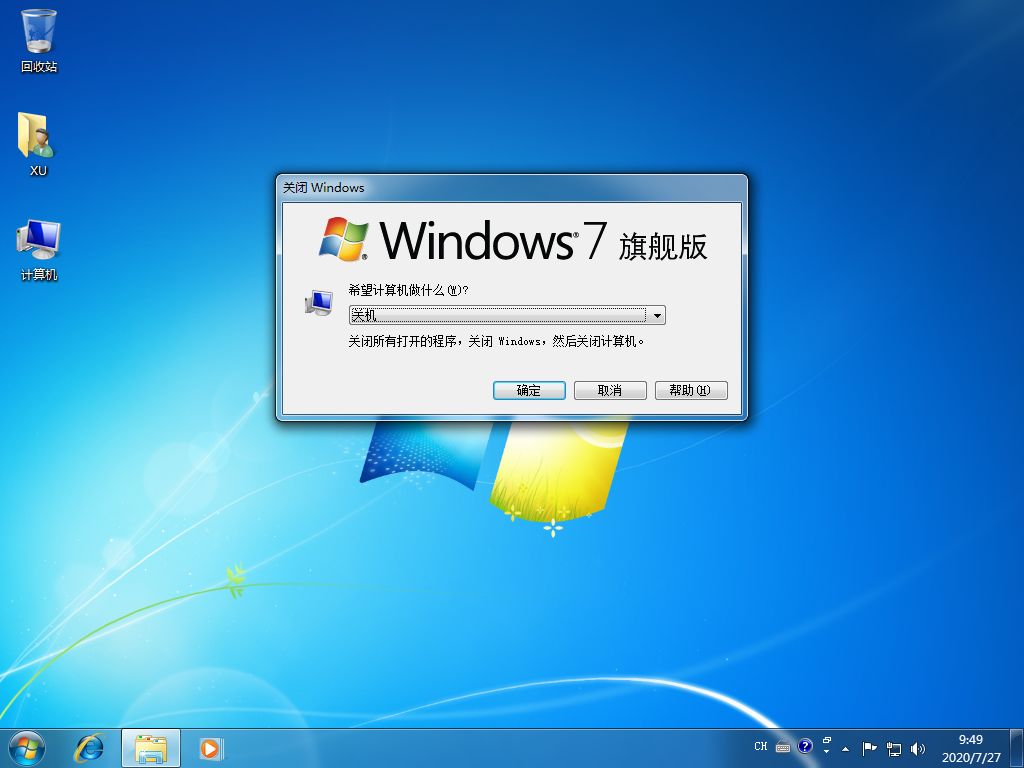Click the Show Desktop strip on the taskbar
This screenshot has height=768, width=1024.
pos(1017,748)
